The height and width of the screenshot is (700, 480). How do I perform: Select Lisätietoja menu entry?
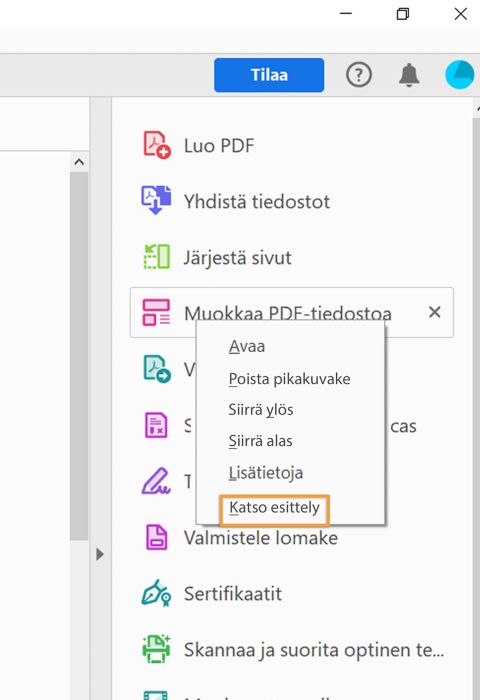click(x=266, y=473)
